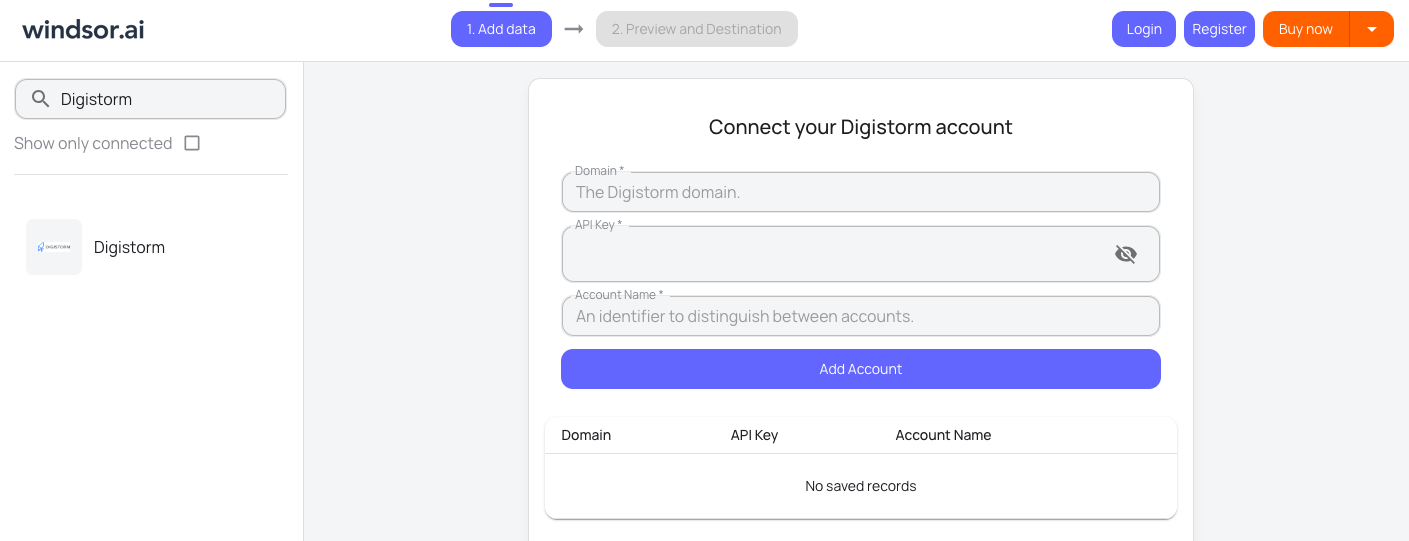Focus the Account Name input field
The height and width of the screenshot is (541, 1409).
click(860, 316)
